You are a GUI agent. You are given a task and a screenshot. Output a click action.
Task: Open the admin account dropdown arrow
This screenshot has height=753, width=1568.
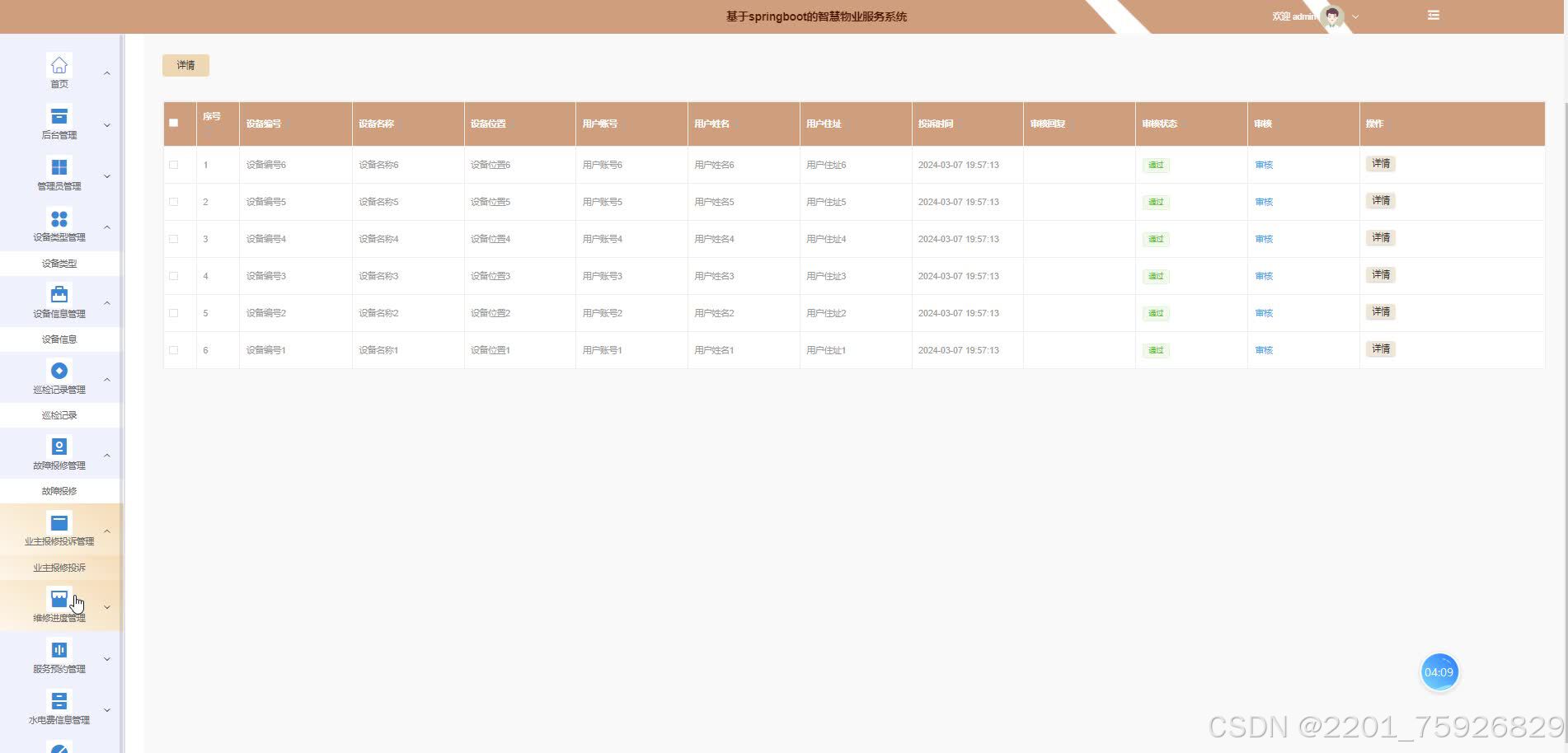pyautogui.click(x=1355, y=16)
